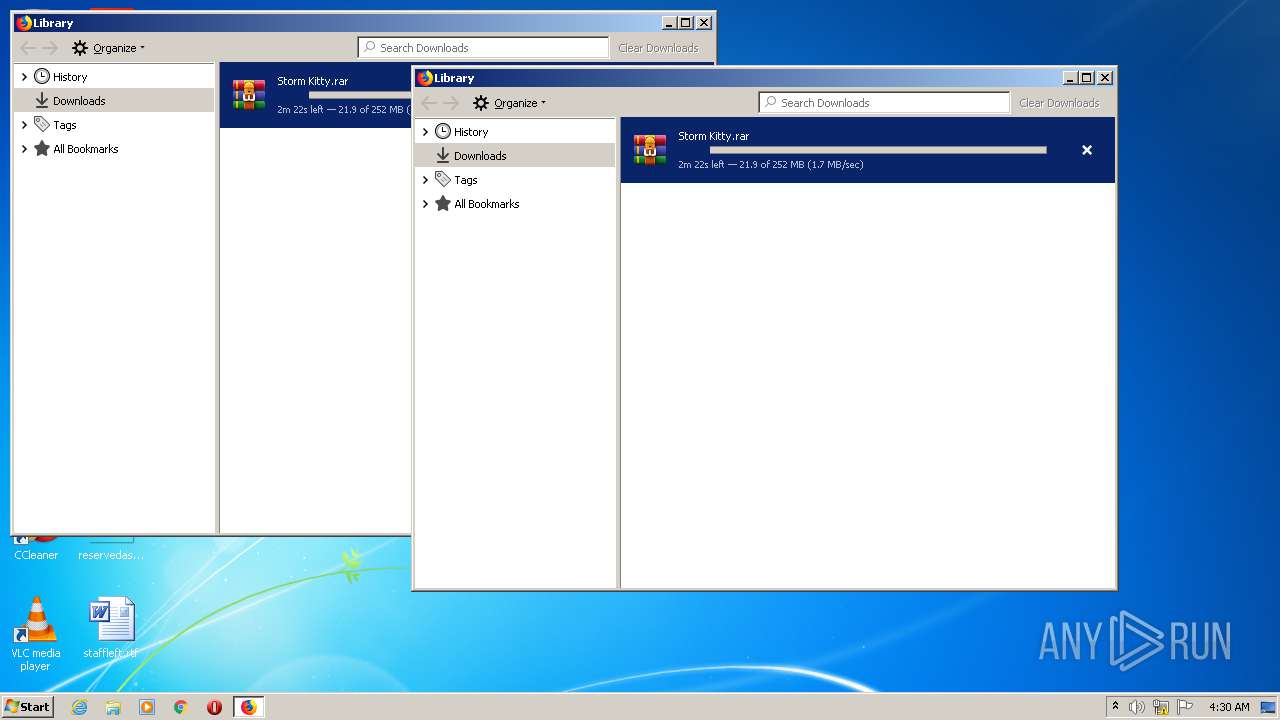
Task: Click network icon in system tray
Action: 1161,707
